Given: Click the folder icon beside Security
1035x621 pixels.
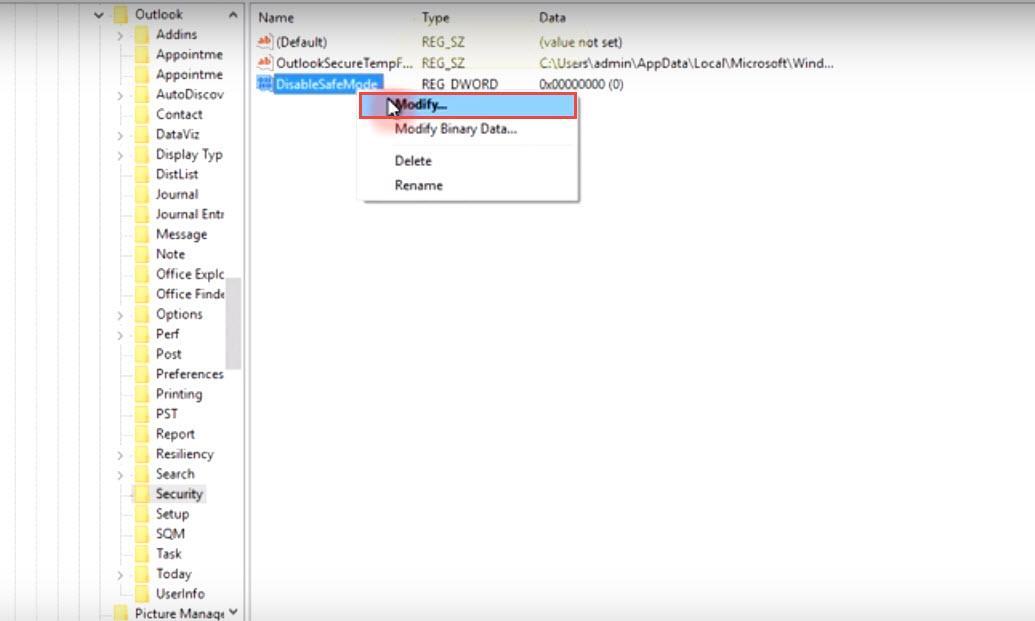Looking at the screenshot, I should pyautogui.click(x=142, y=494).
